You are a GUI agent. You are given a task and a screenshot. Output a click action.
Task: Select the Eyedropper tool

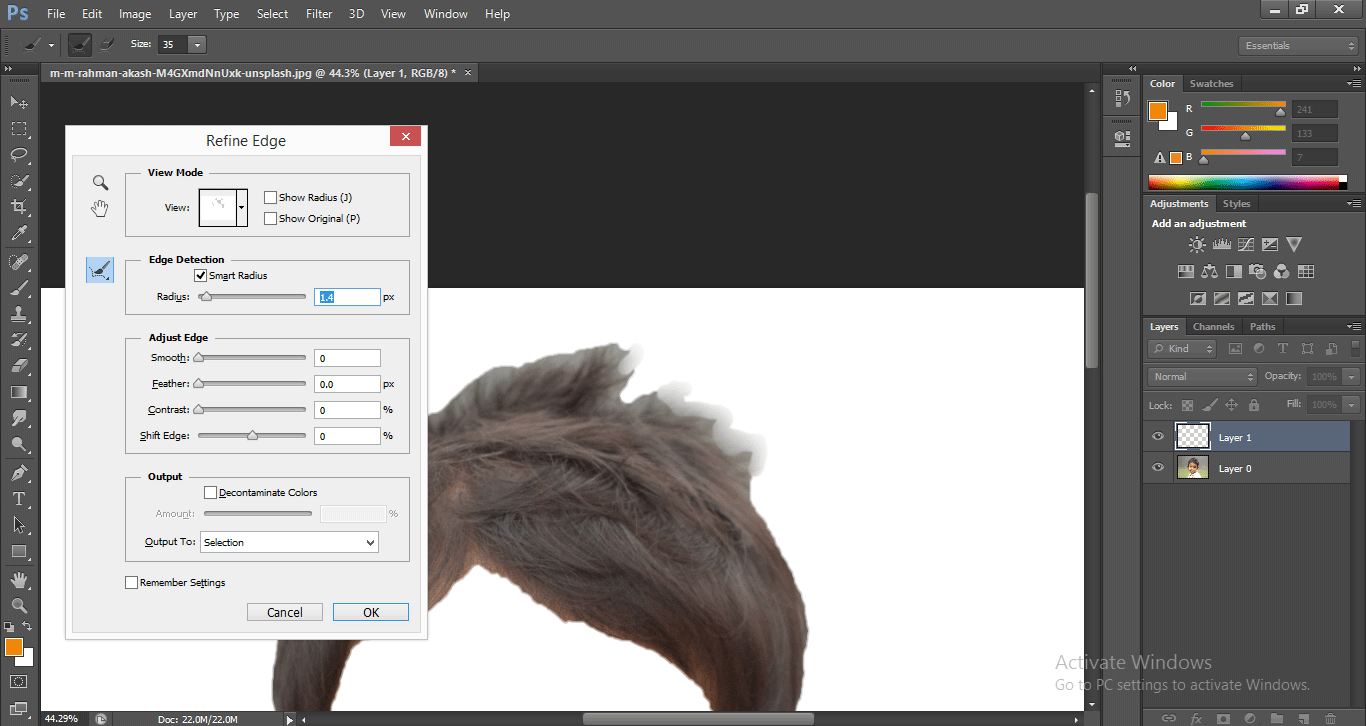pyautogui.click(x=19, y=233)
